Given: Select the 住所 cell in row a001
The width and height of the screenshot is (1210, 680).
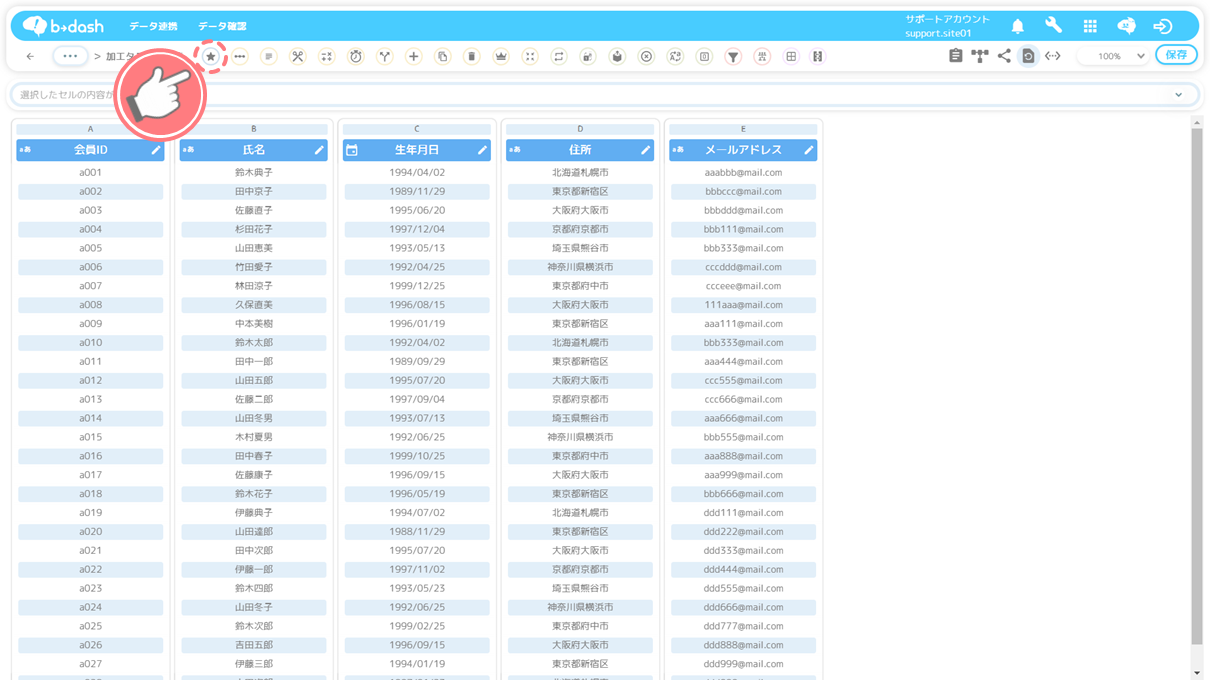Looking at the screenshot, I should tap(580, 173).
